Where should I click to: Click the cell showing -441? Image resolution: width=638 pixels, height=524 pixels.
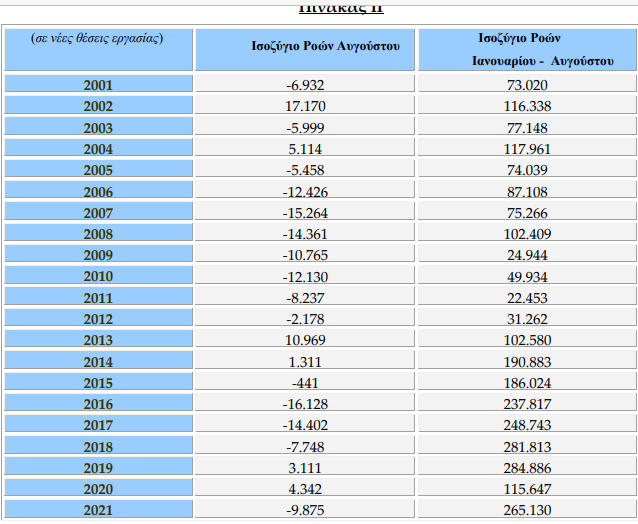305,384
